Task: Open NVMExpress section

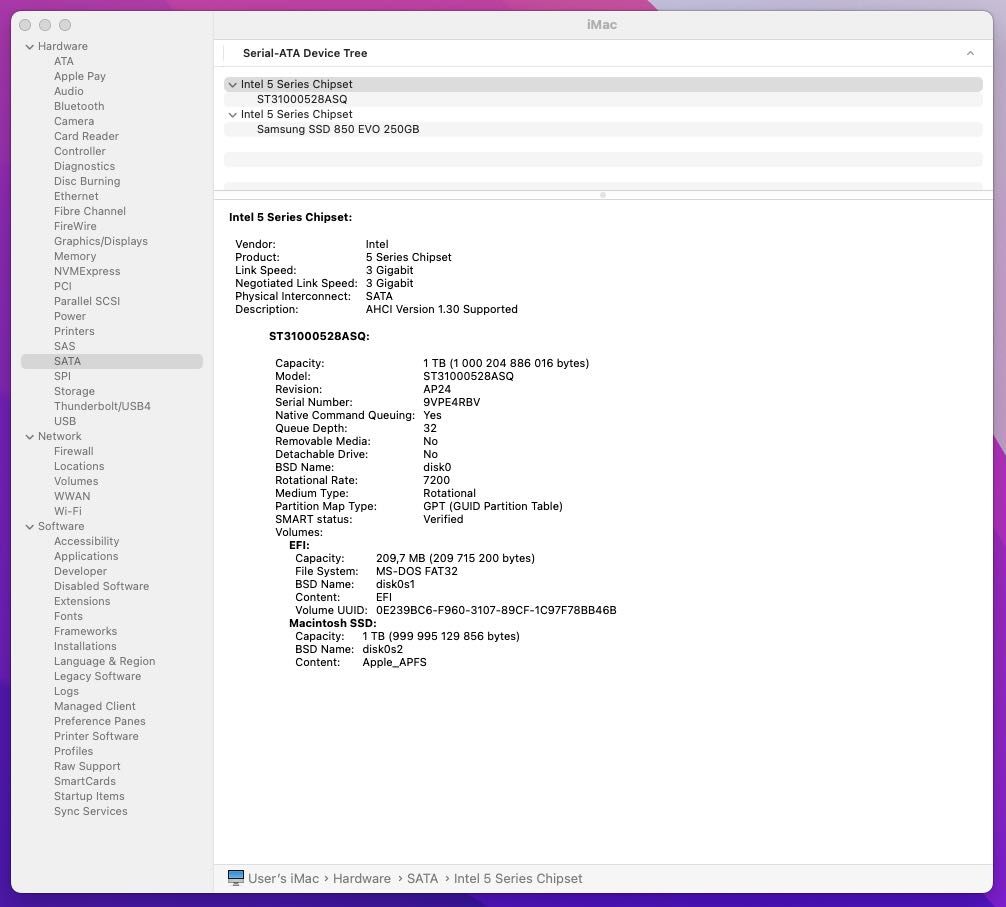Action: point(87,271)
